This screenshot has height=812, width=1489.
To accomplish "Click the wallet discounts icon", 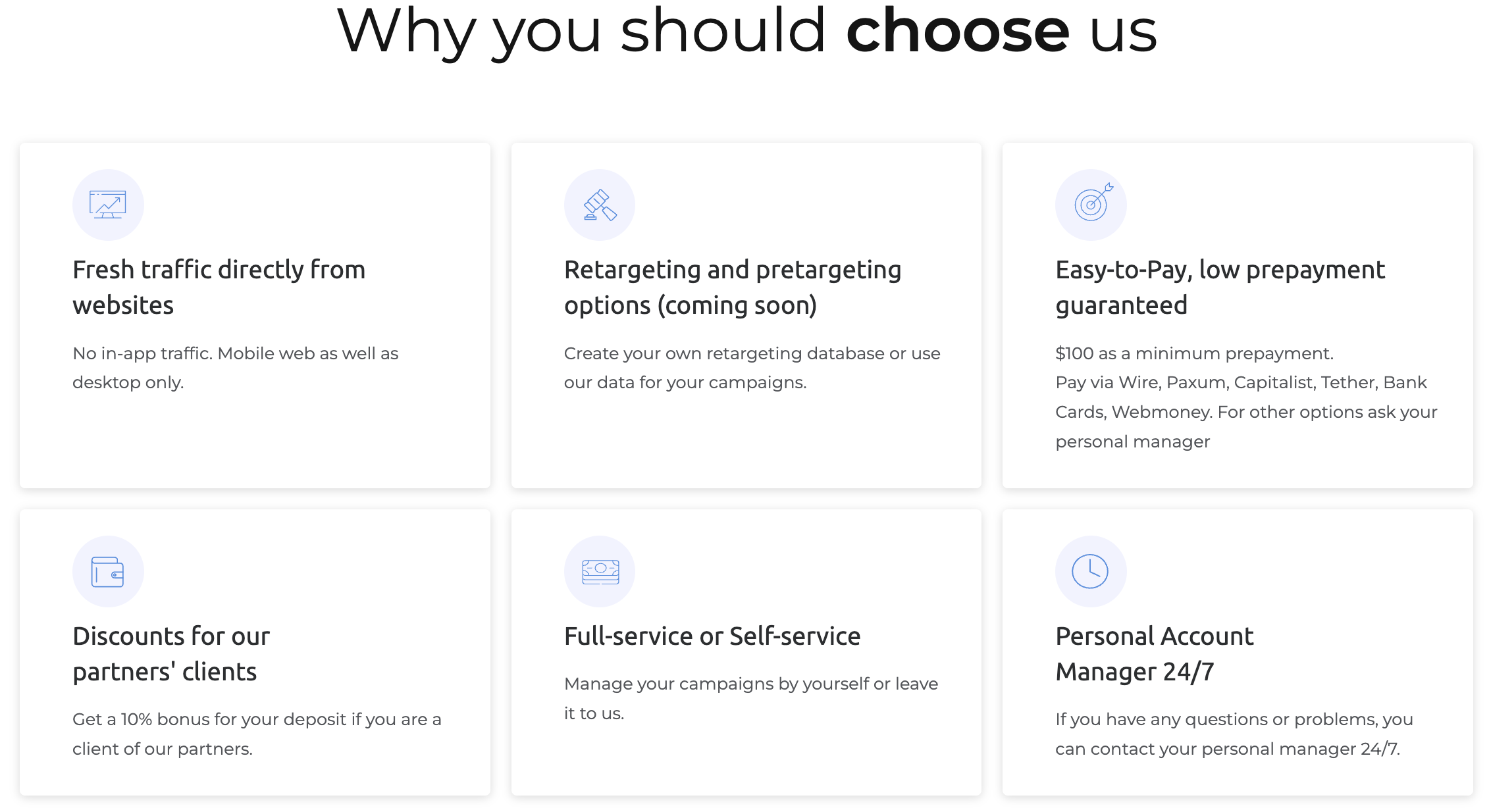I will (x=108, y=571).
